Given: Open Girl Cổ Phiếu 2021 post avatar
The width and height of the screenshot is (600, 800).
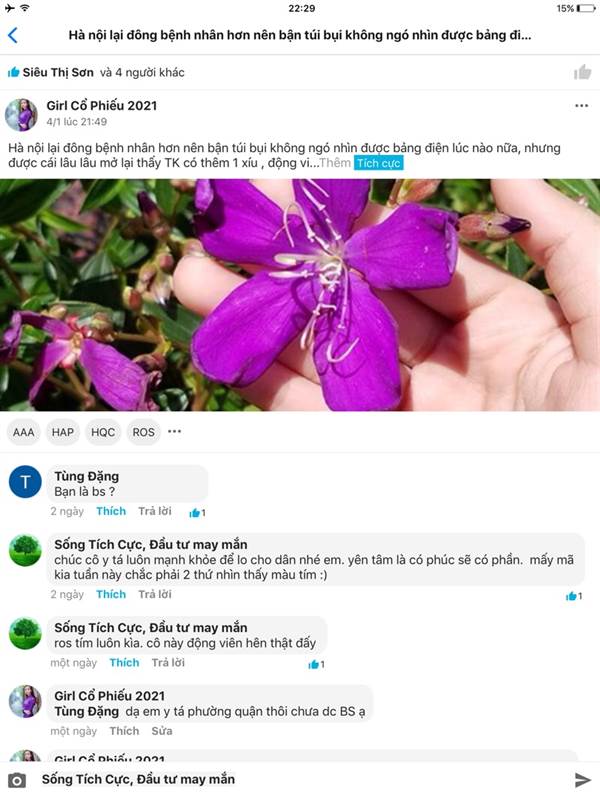Looking at the screenshot, I should coord(21,115).
